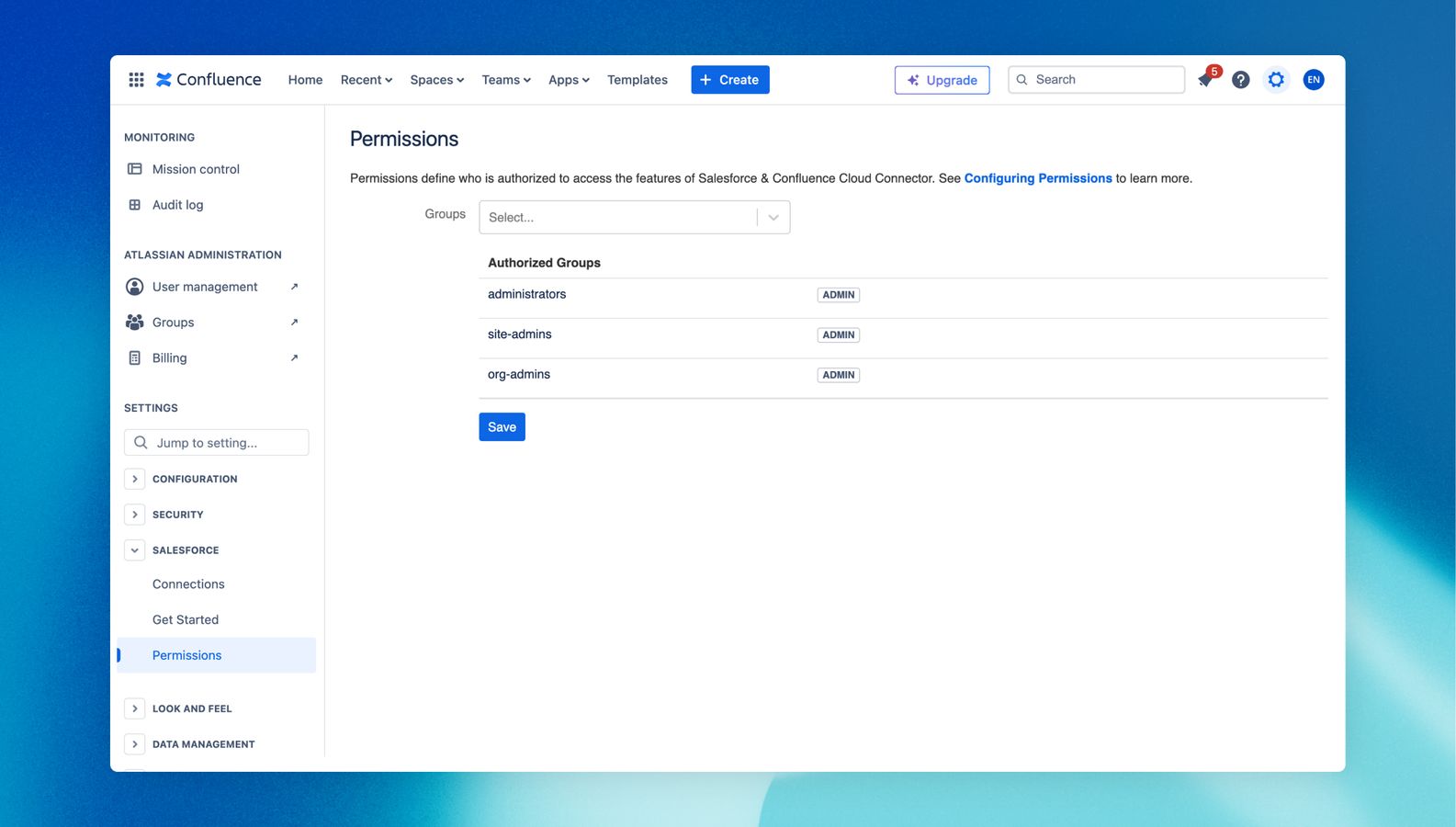
Task: Collapse the Salesforce section chevron
Action: pos(134,550)
